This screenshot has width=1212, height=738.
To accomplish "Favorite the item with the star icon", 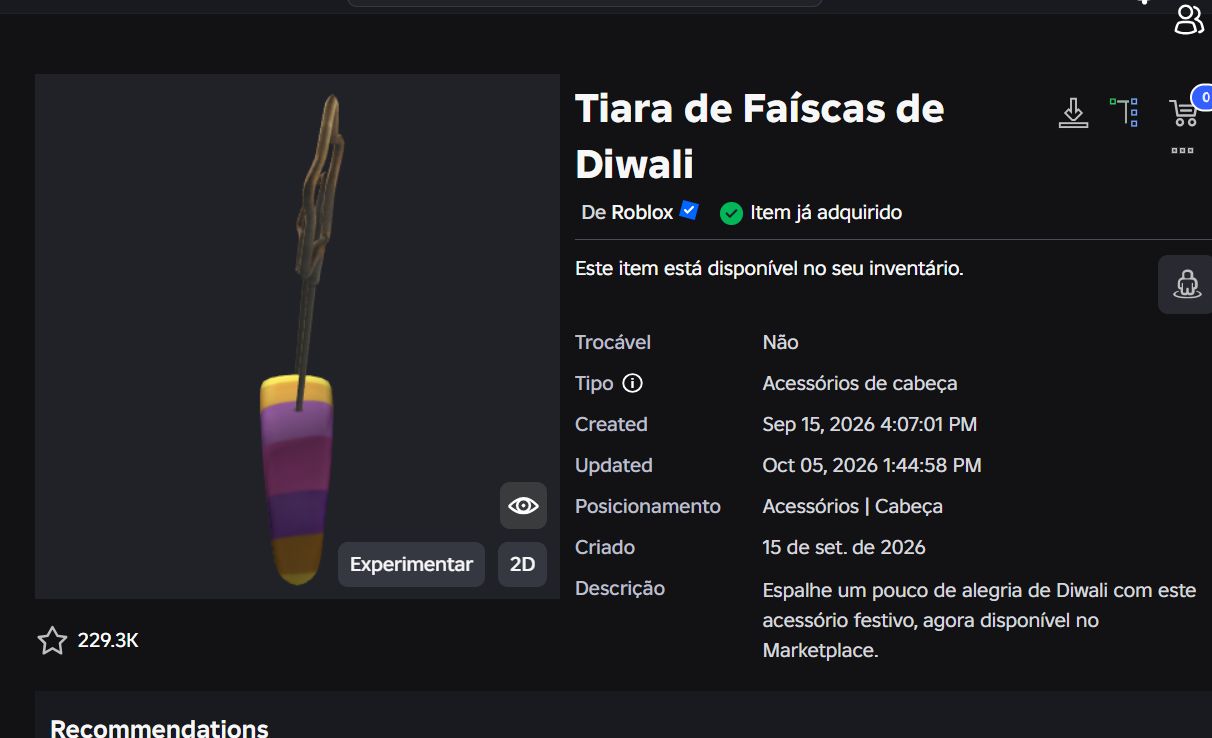I will (x=52, y=641).
